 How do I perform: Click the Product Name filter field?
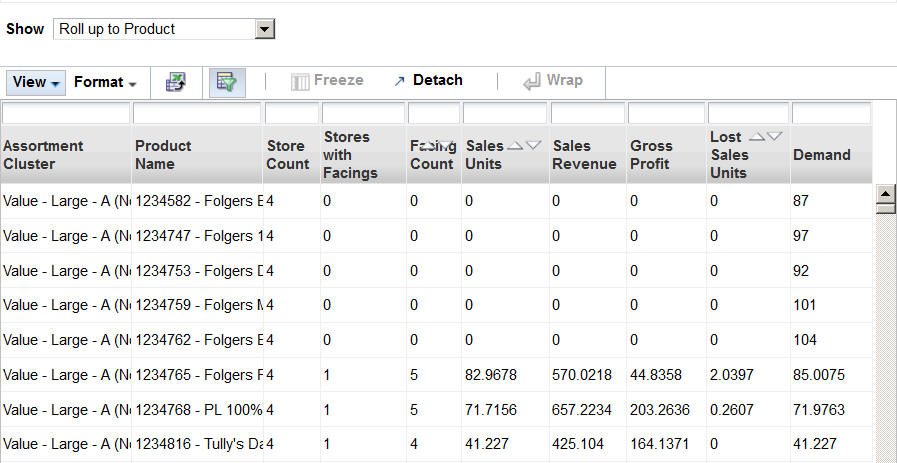coord(197,113)
